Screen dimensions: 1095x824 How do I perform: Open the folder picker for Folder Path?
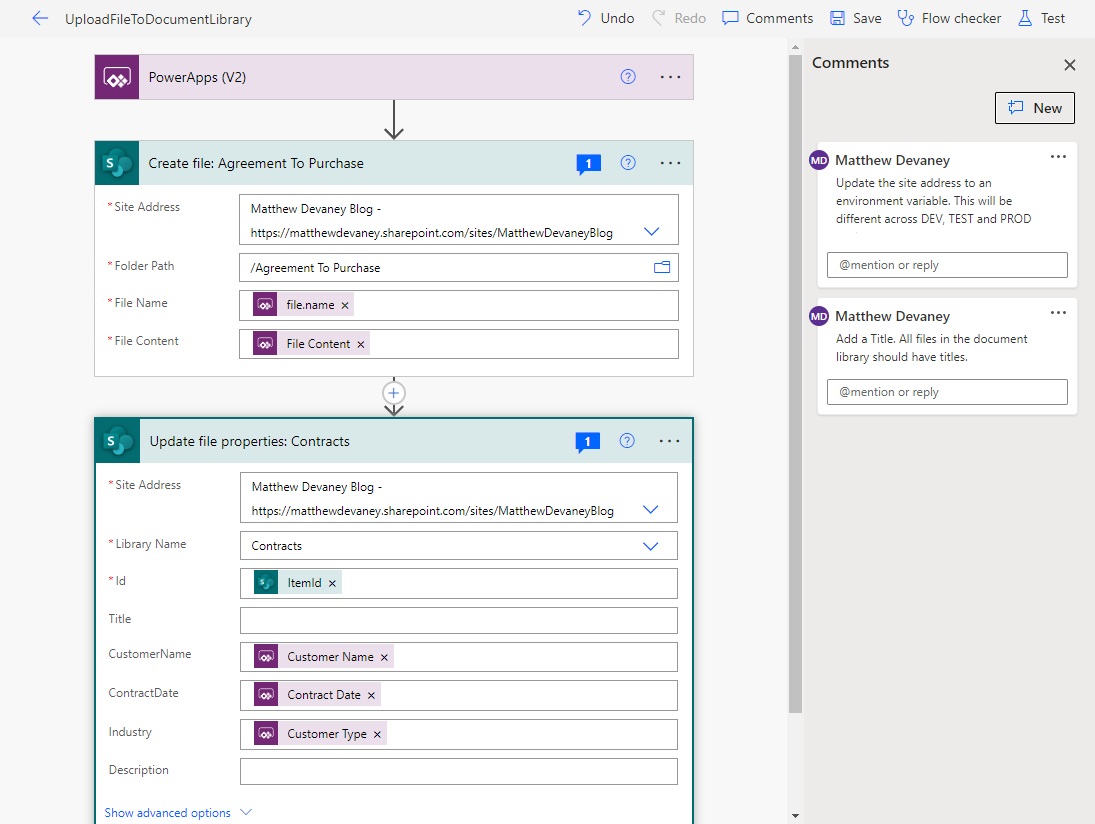point(661,267)
